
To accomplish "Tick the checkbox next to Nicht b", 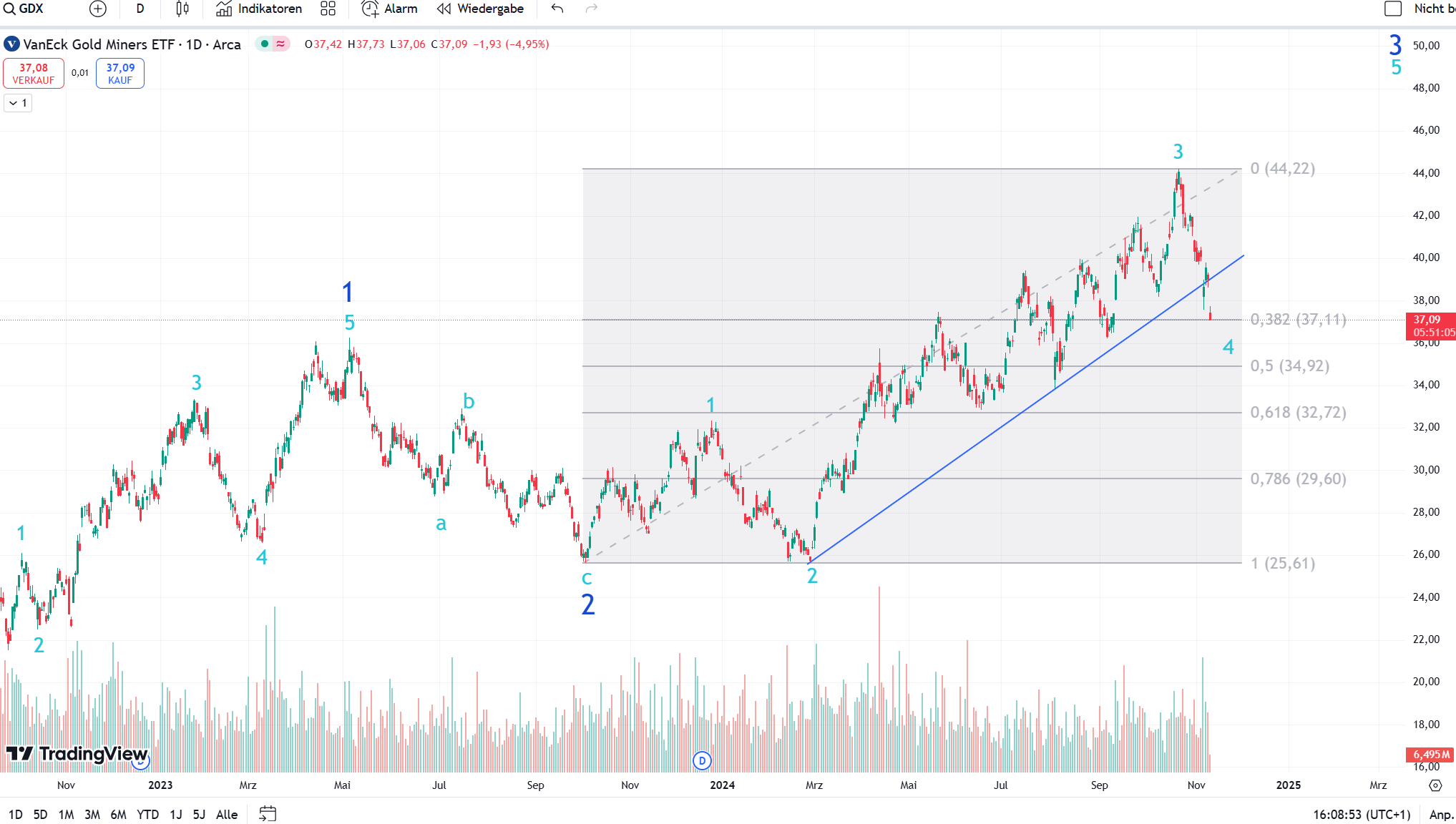I will [x=1392, y=9].
